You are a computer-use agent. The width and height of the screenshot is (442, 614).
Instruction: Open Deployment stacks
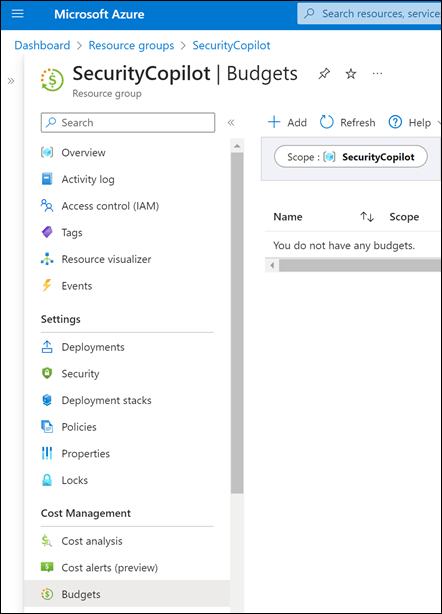(106, 401)
